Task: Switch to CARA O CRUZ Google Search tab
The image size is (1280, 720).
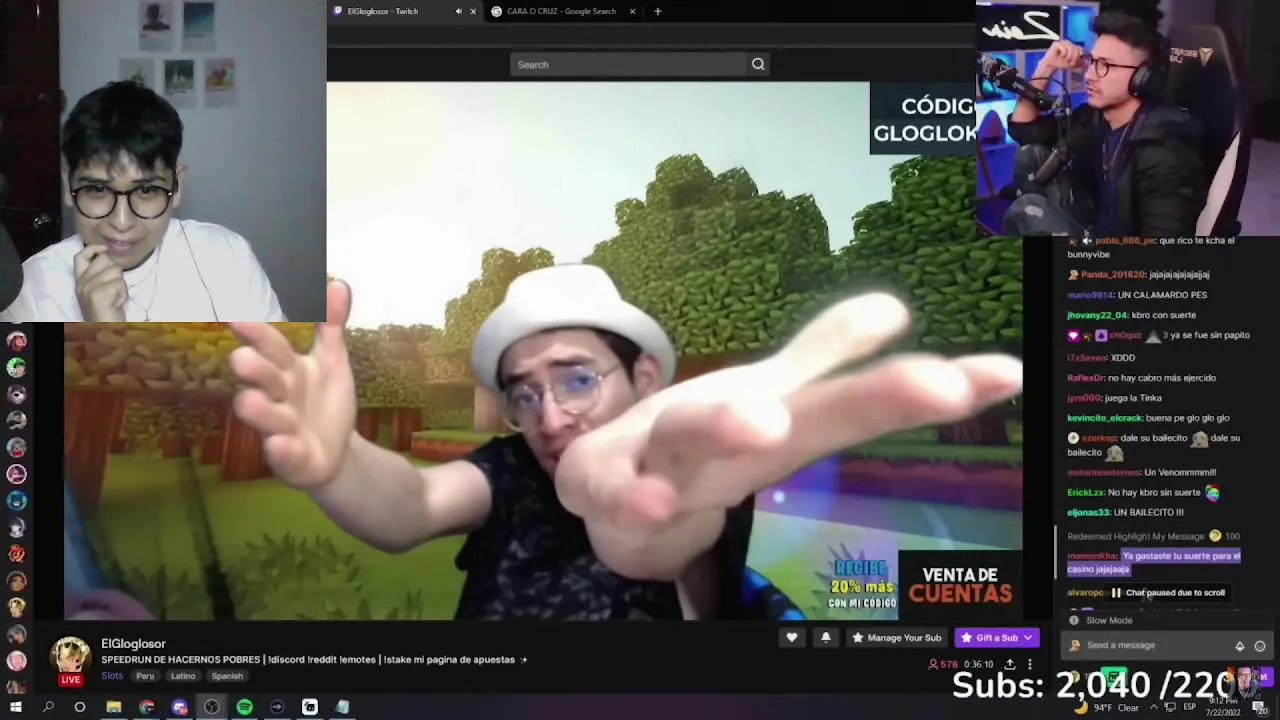Action: point(561,11)
